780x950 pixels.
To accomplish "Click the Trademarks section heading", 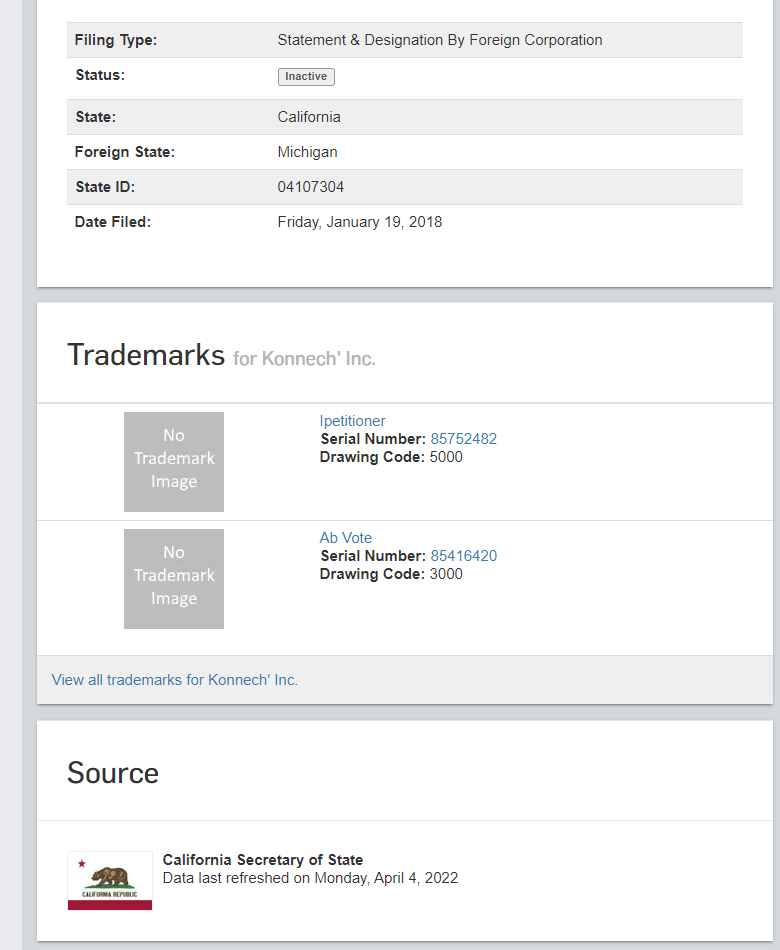I will (x=146, y=354).
